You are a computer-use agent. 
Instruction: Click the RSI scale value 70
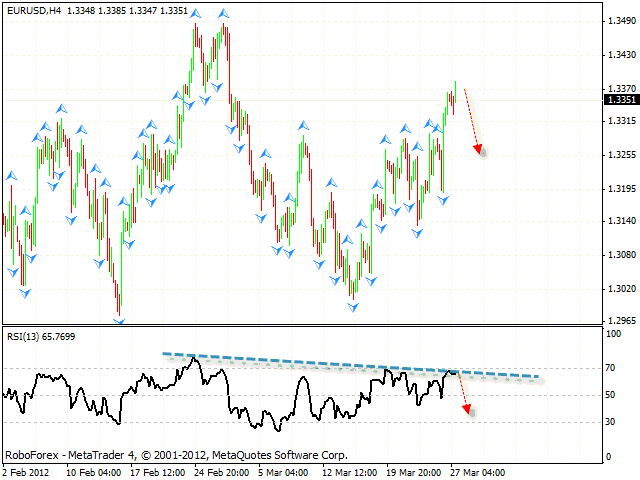pyautogui.click(x=610, y=368)
